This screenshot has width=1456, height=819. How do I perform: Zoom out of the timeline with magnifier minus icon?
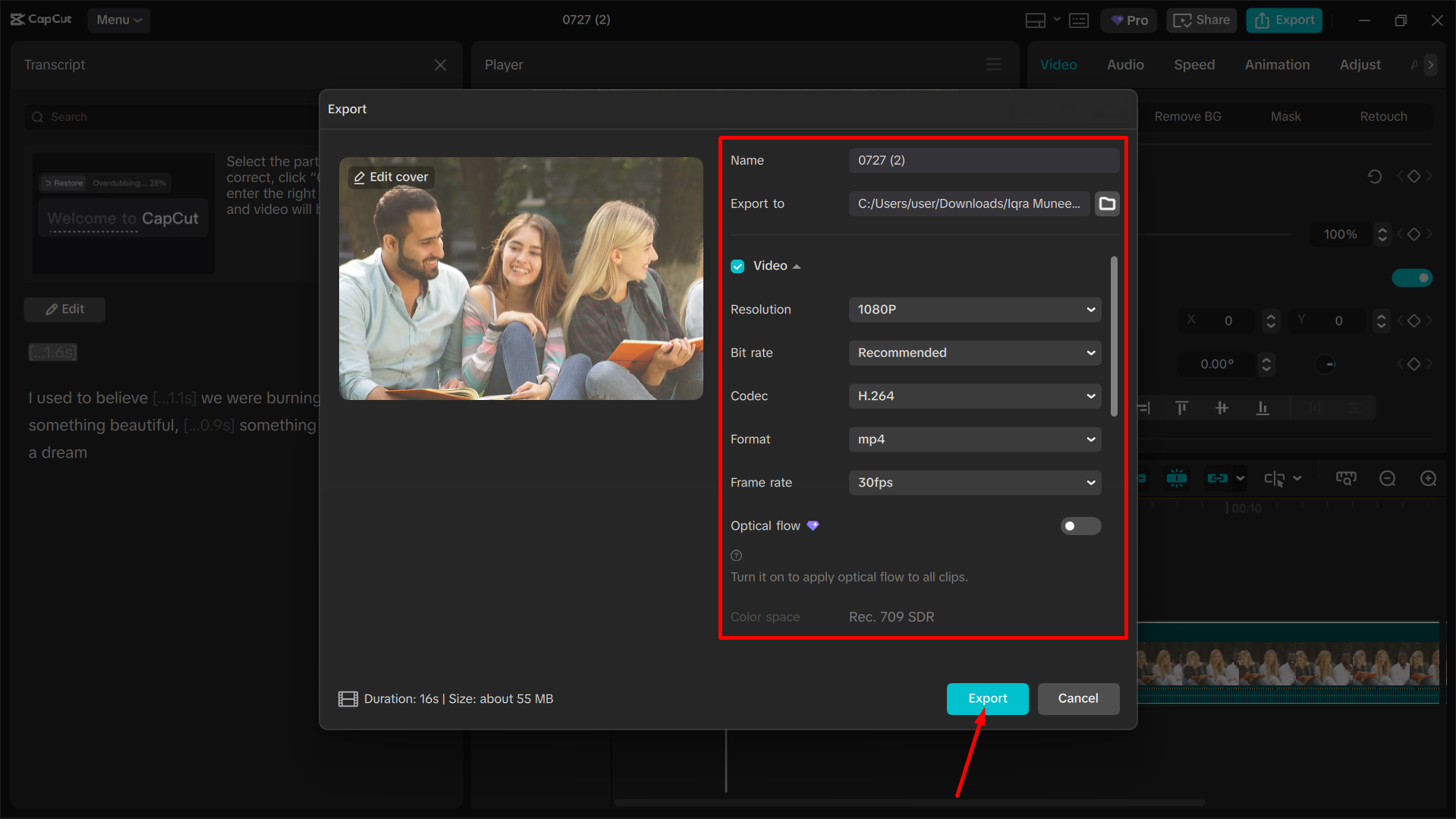pos(1388,478)
